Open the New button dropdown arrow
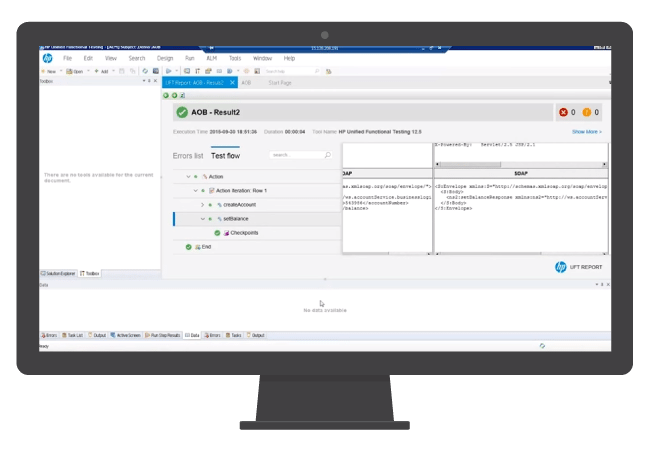The image size is (650, 450). click(61, 71)
